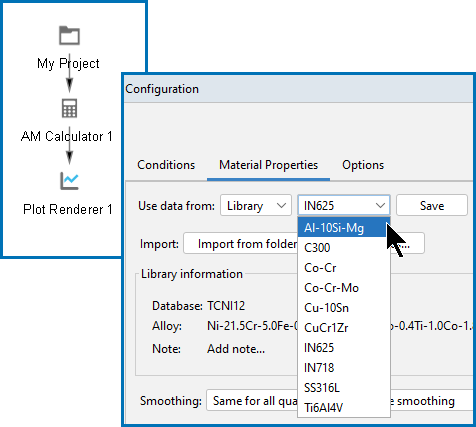Image resolution: width=476 pixels, height=427 pixels.
Task: Click the Import from folder button
Action: pos(240,244)
